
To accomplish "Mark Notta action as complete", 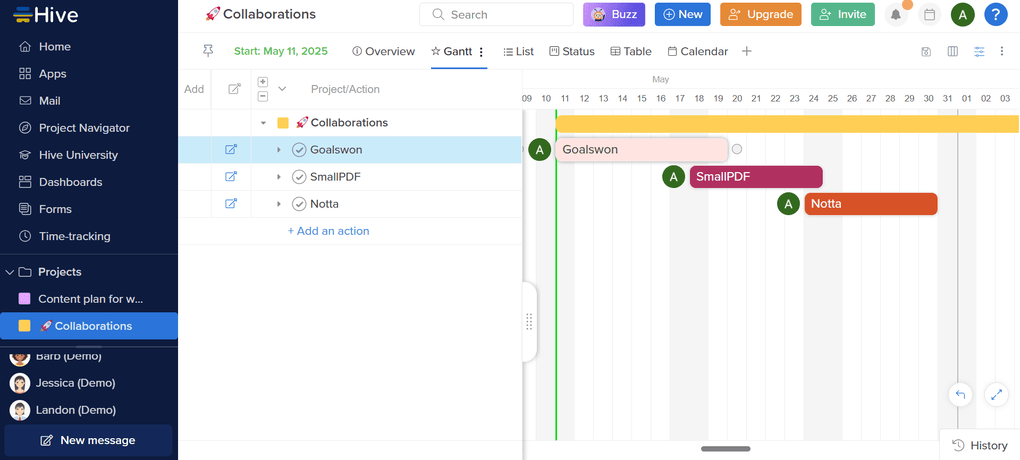I will 299,204.
